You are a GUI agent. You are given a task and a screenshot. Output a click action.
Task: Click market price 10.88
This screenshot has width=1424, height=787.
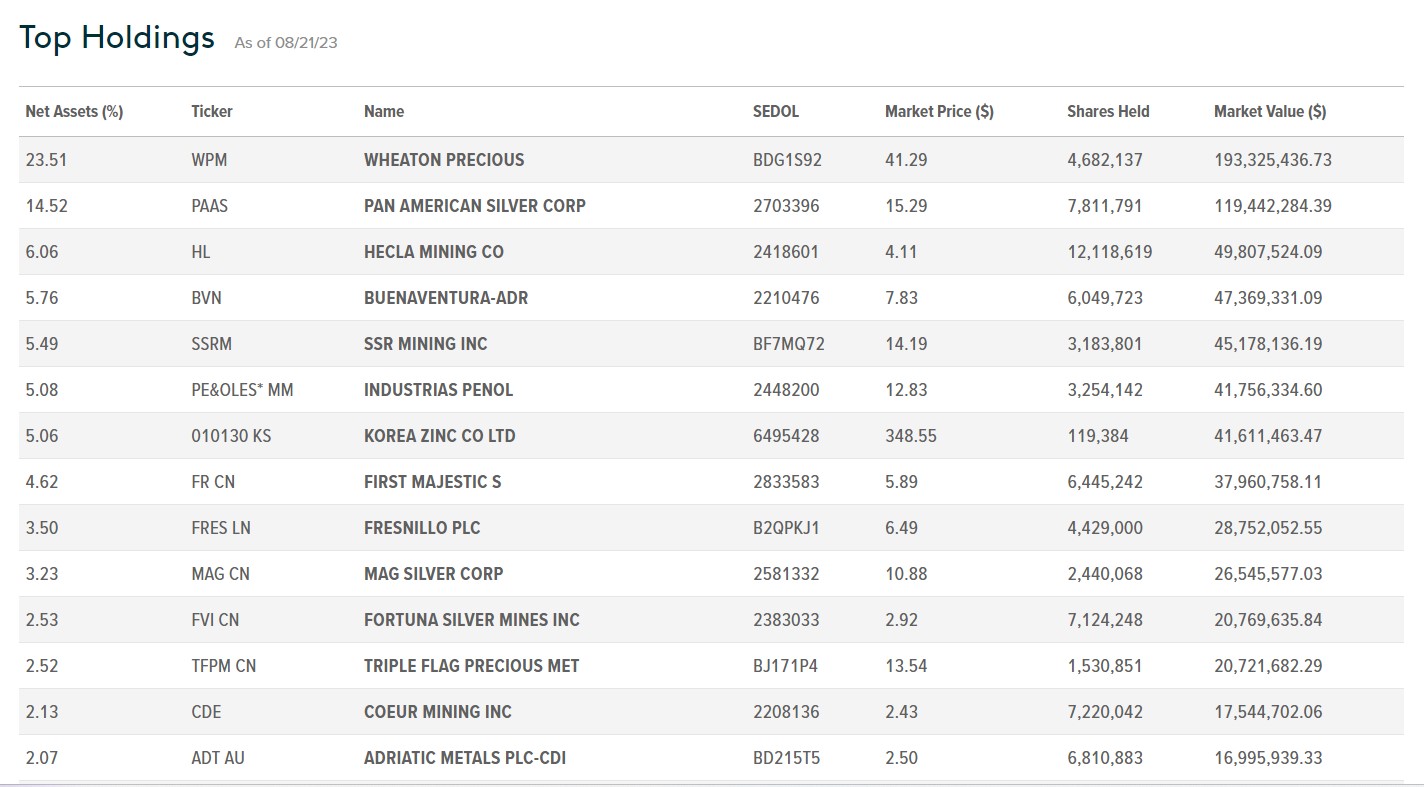coord(906,574)
